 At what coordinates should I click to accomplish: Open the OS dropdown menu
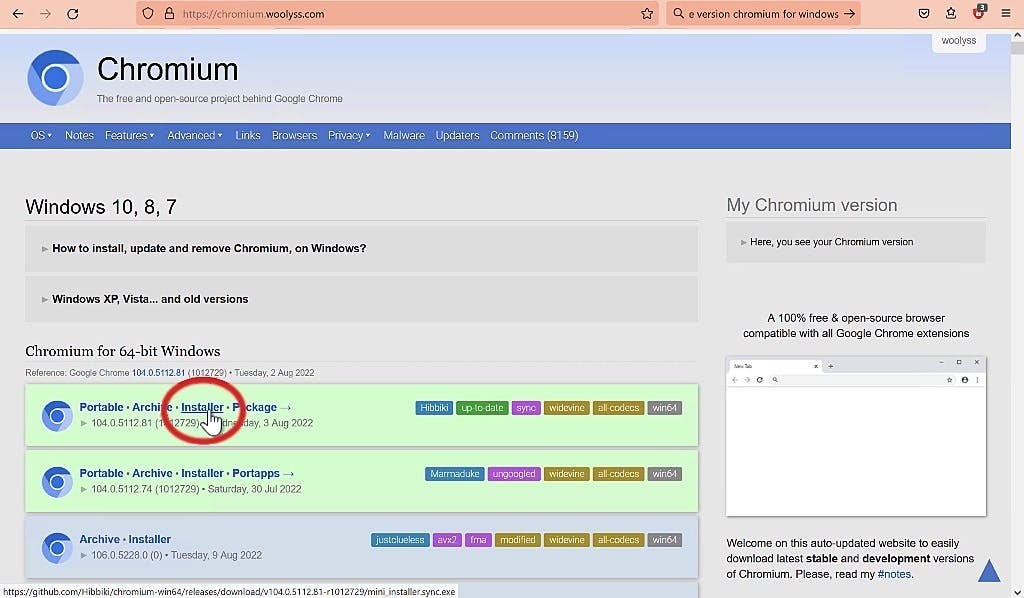[40, 135]
